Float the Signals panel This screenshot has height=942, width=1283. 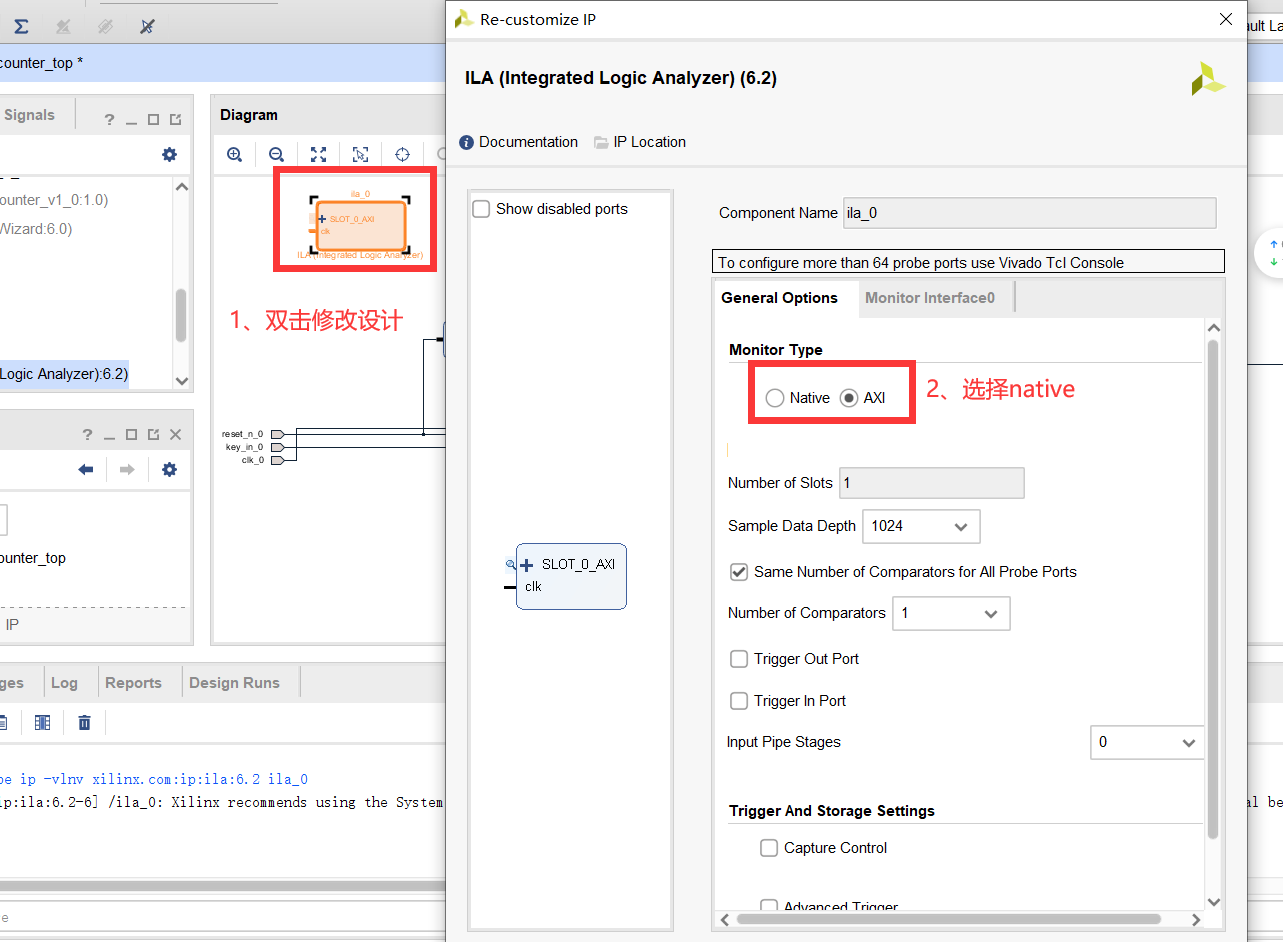click(175, 119)
